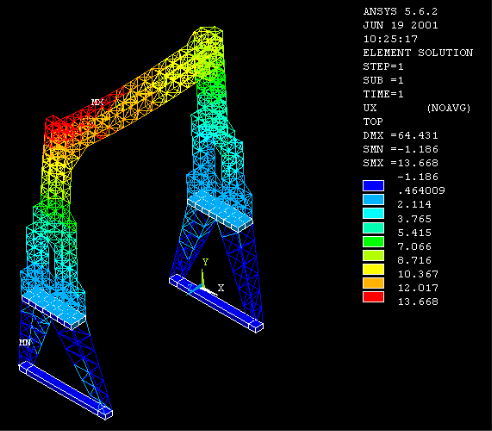The width and height of the screenshot is (492, 431).
Task: Click the ELEMENT SOLUTION title text
Action: click(x=418, y=53)
